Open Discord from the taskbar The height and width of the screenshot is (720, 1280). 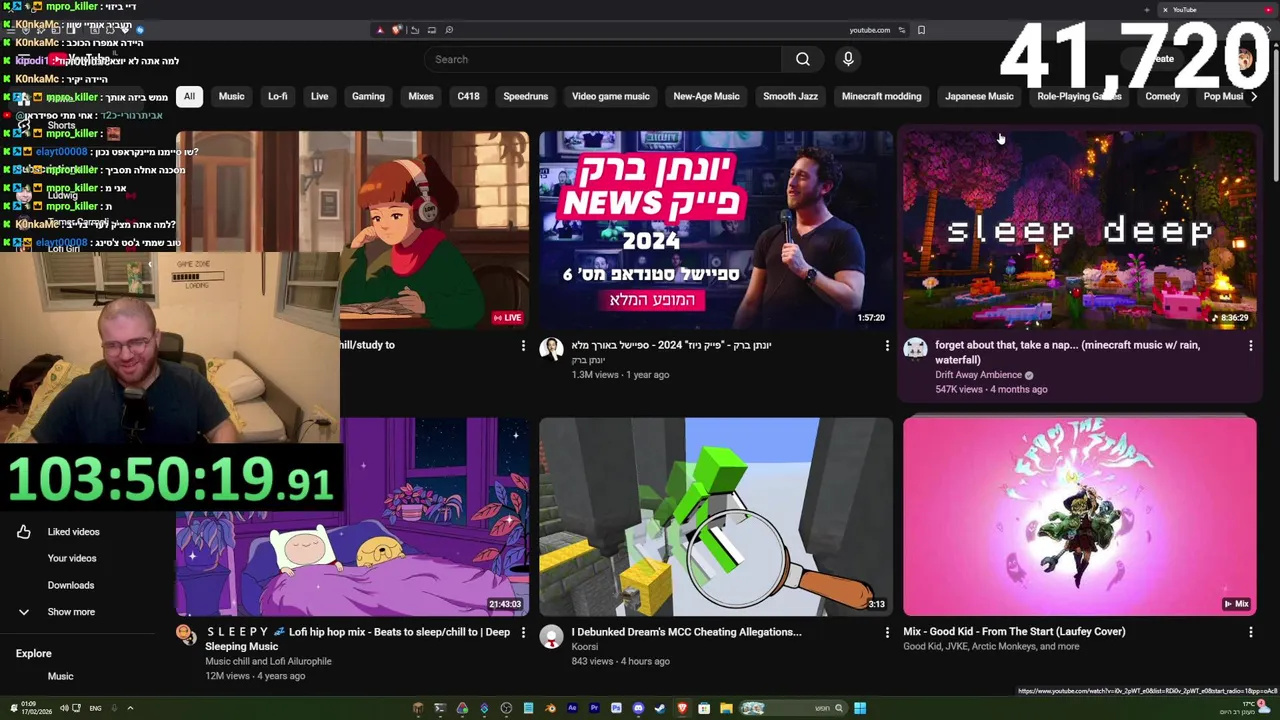click(638, 709)
